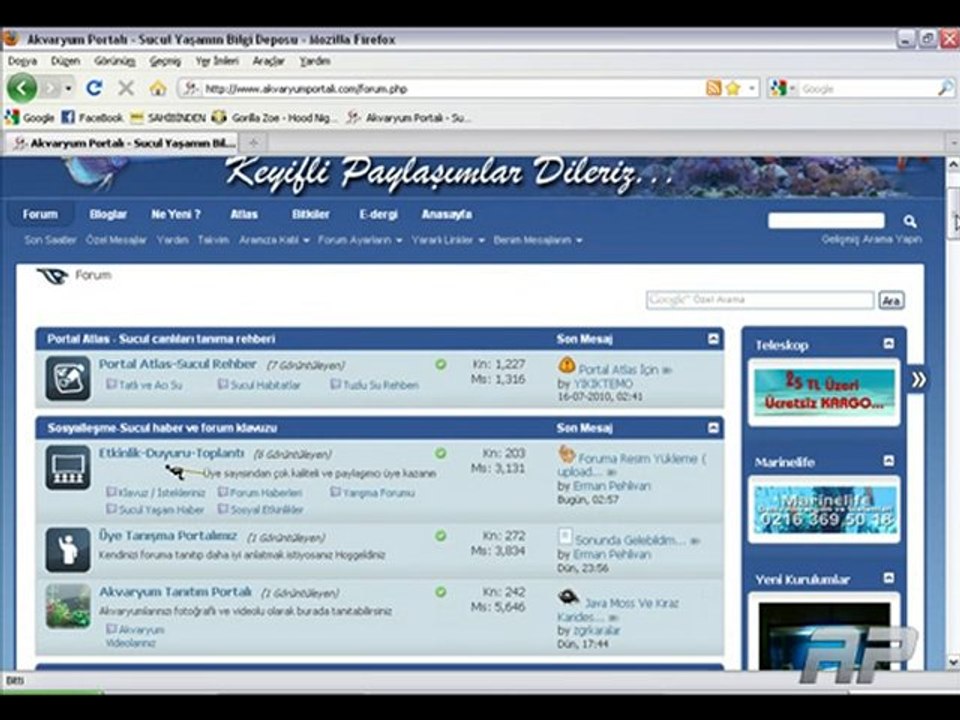
Task: Go to the Home page icon
Action: (158, 89)
